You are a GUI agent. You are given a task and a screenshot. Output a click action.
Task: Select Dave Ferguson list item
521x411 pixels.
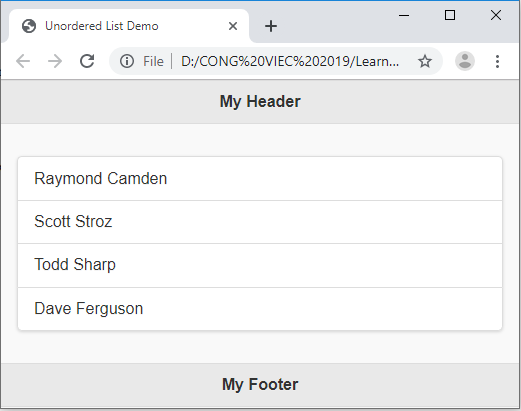tap(260, 309)
